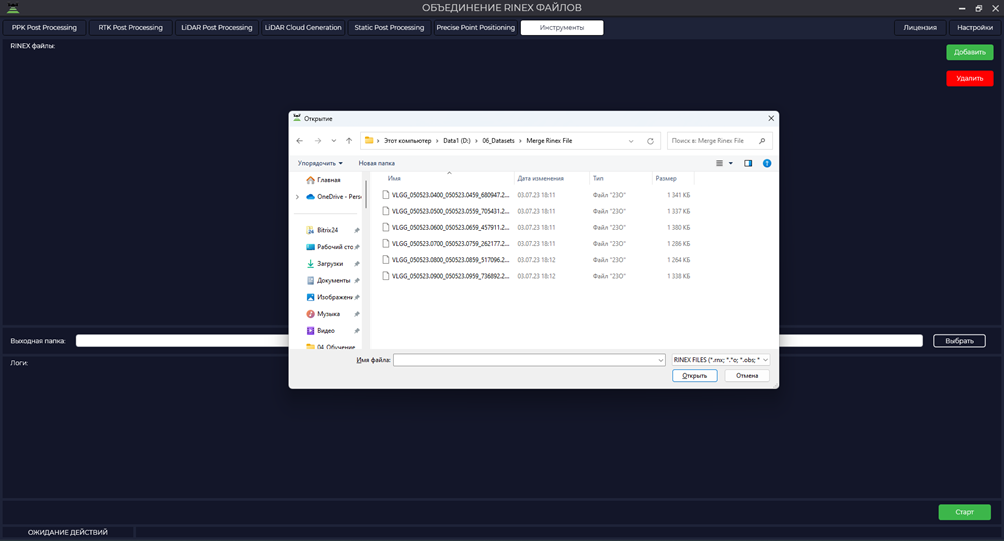Open the Precise Point Positioning tab
The width and height of the screenshot is (1004, 541).
tap(476, 28)
